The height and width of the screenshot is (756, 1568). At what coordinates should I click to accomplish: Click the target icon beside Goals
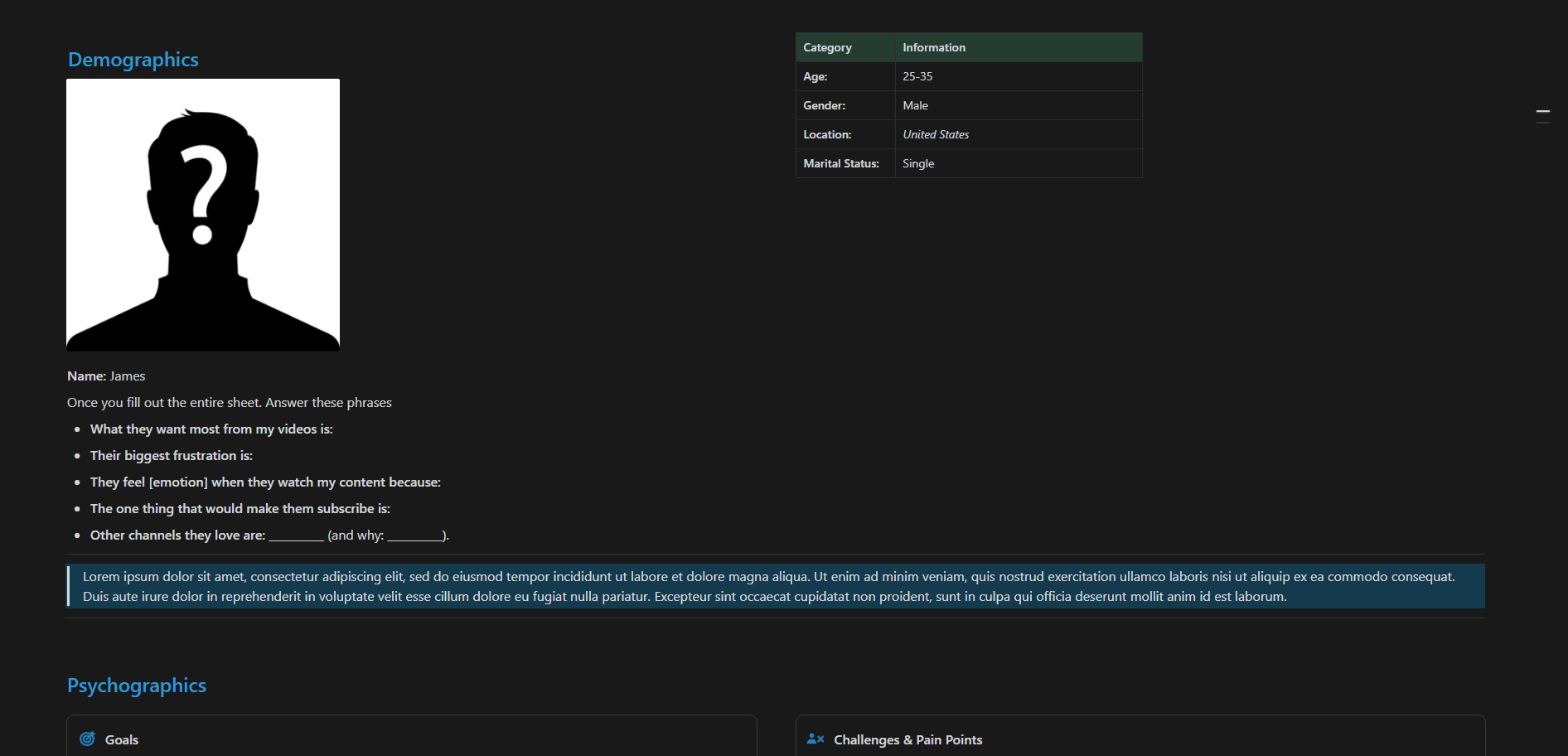click(87, 739)
